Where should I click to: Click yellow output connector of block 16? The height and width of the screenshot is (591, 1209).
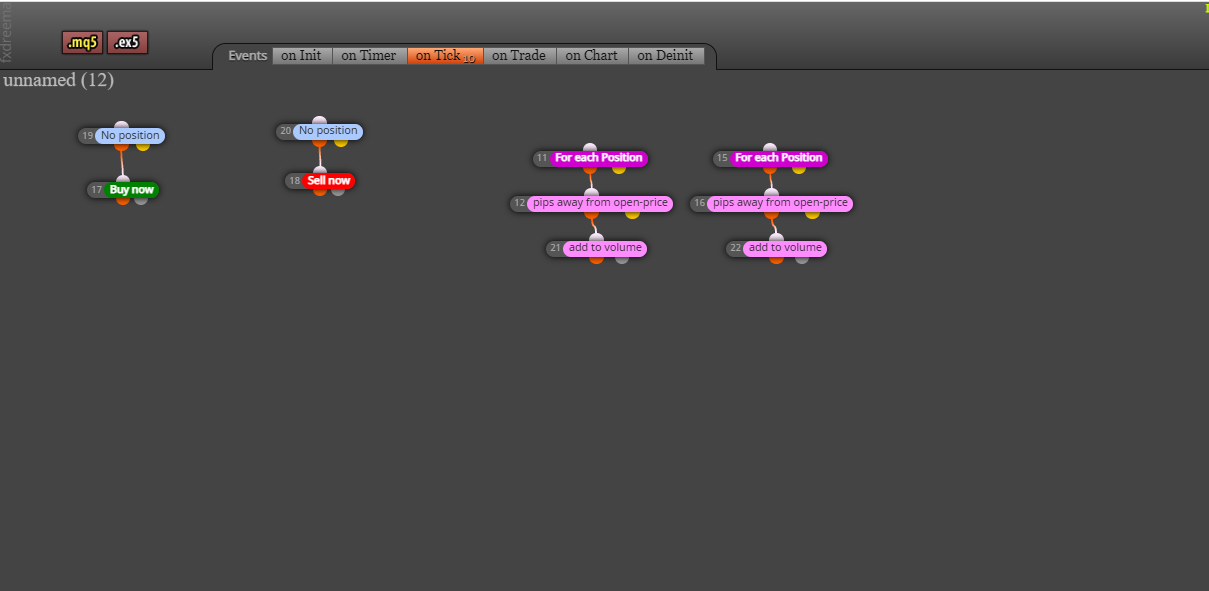812,213
